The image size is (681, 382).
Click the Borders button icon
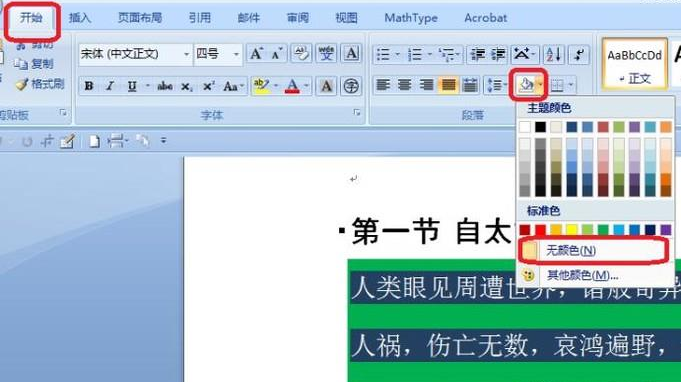pos(557,85)
